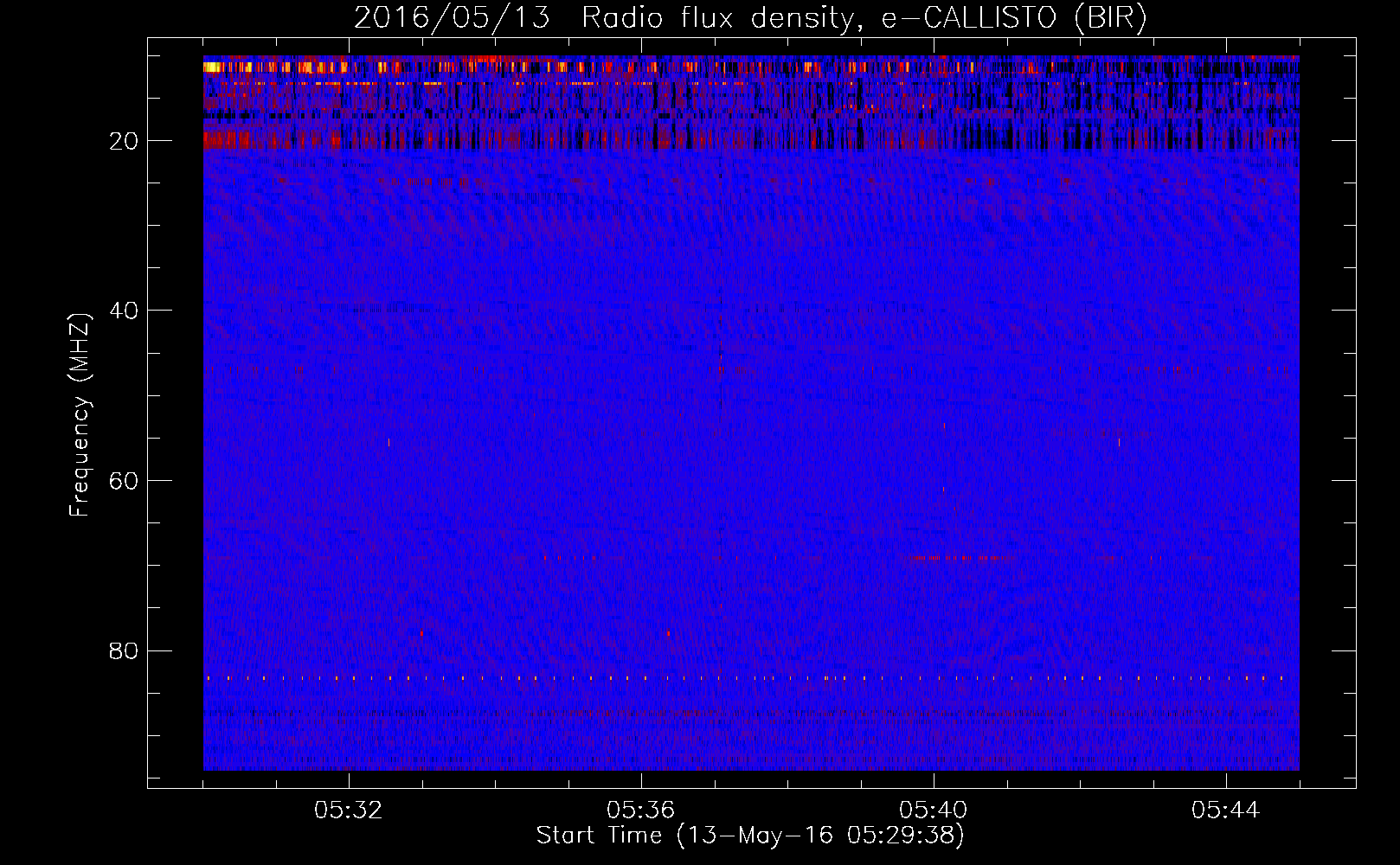Click the 05:36 time tick label
Viewport: 1400px width, 865px height.
tap(641, 811)
